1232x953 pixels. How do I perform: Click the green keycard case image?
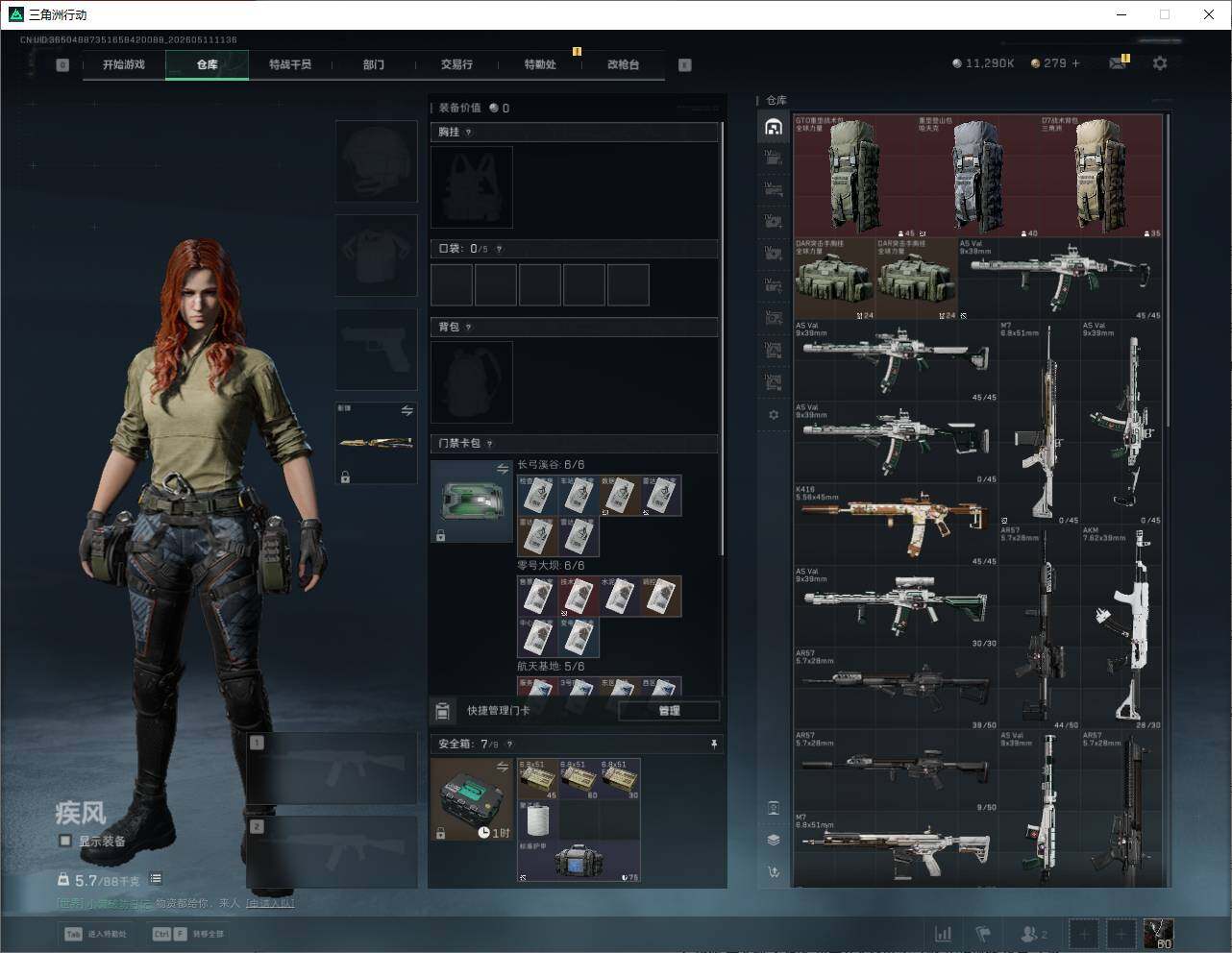coord(472,501)
